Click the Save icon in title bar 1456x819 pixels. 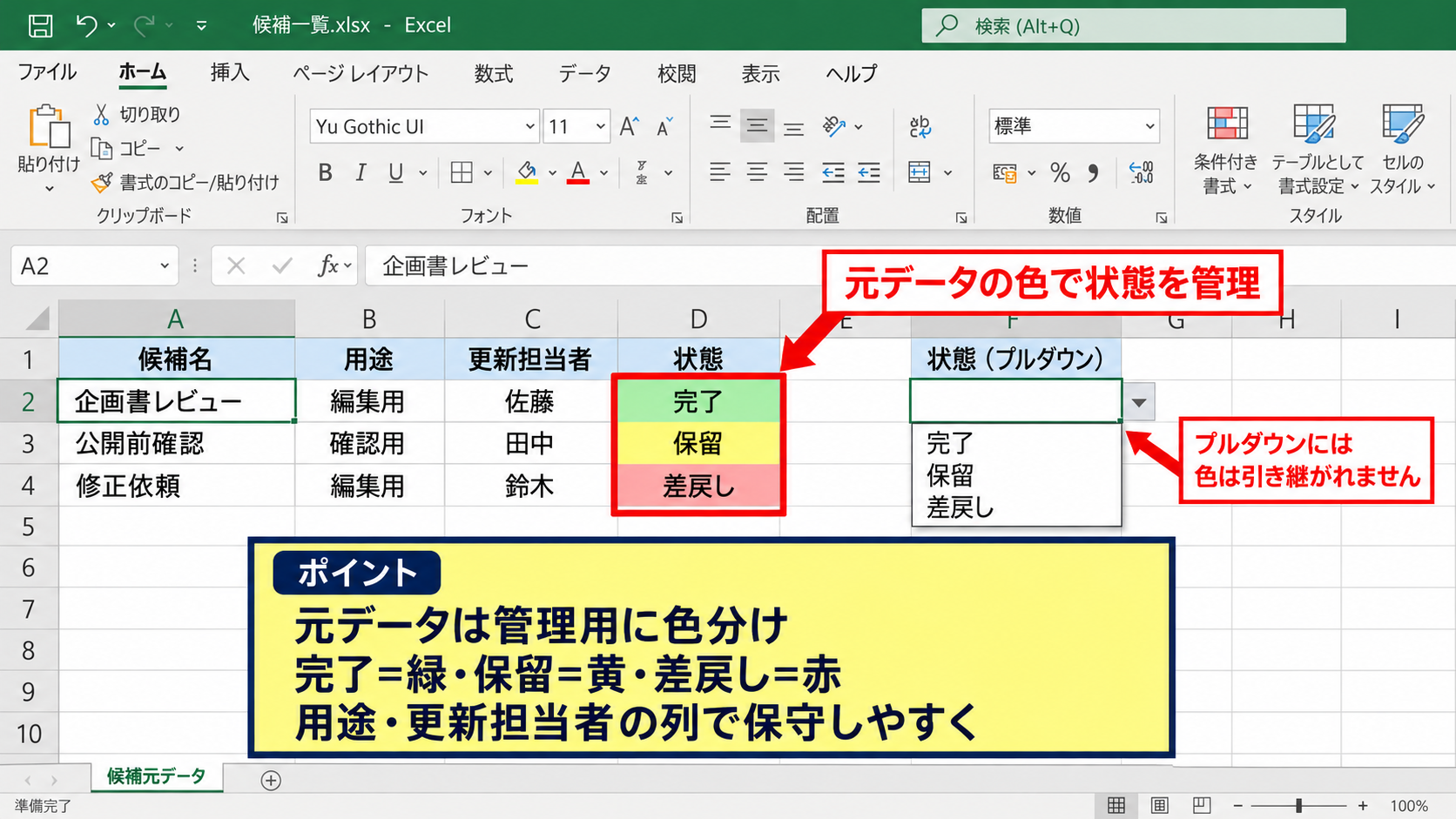pos(40,25)
